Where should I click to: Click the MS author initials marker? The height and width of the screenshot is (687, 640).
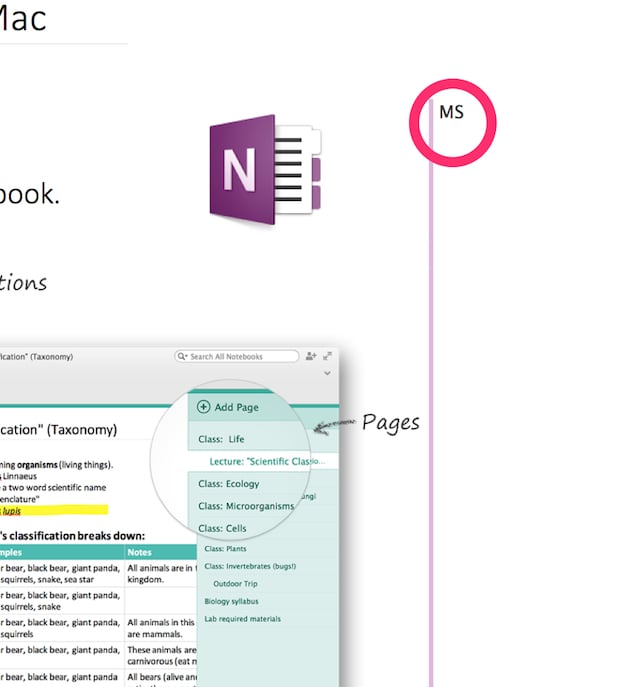(x=452, y=112)
